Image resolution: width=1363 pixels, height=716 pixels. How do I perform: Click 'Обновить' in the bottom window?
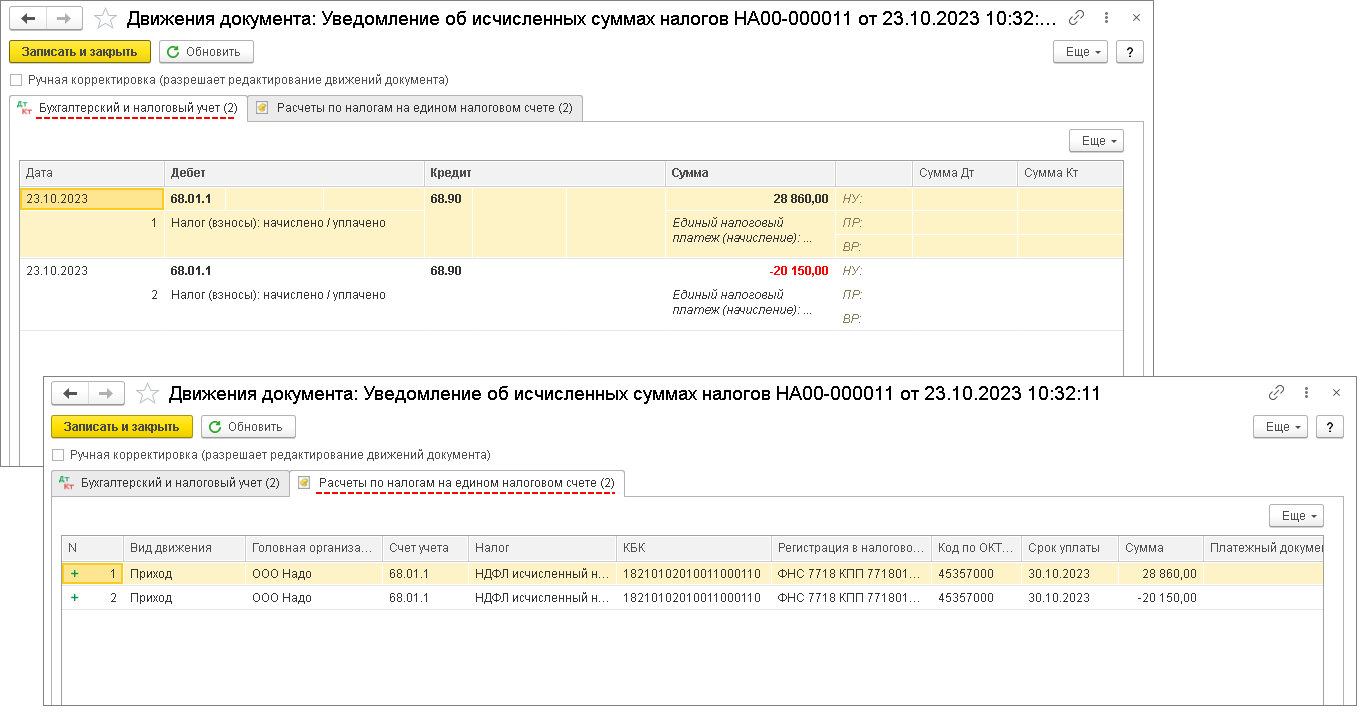[x=248, y=427]
